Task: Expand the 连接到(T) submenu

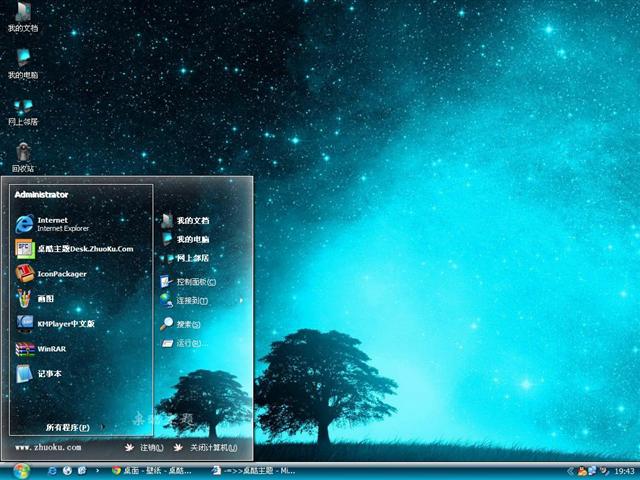Action: point(202,301)
